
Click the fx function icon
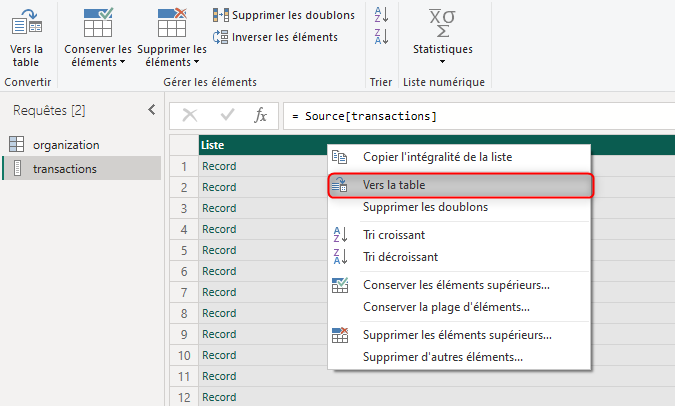coord(260,115)
